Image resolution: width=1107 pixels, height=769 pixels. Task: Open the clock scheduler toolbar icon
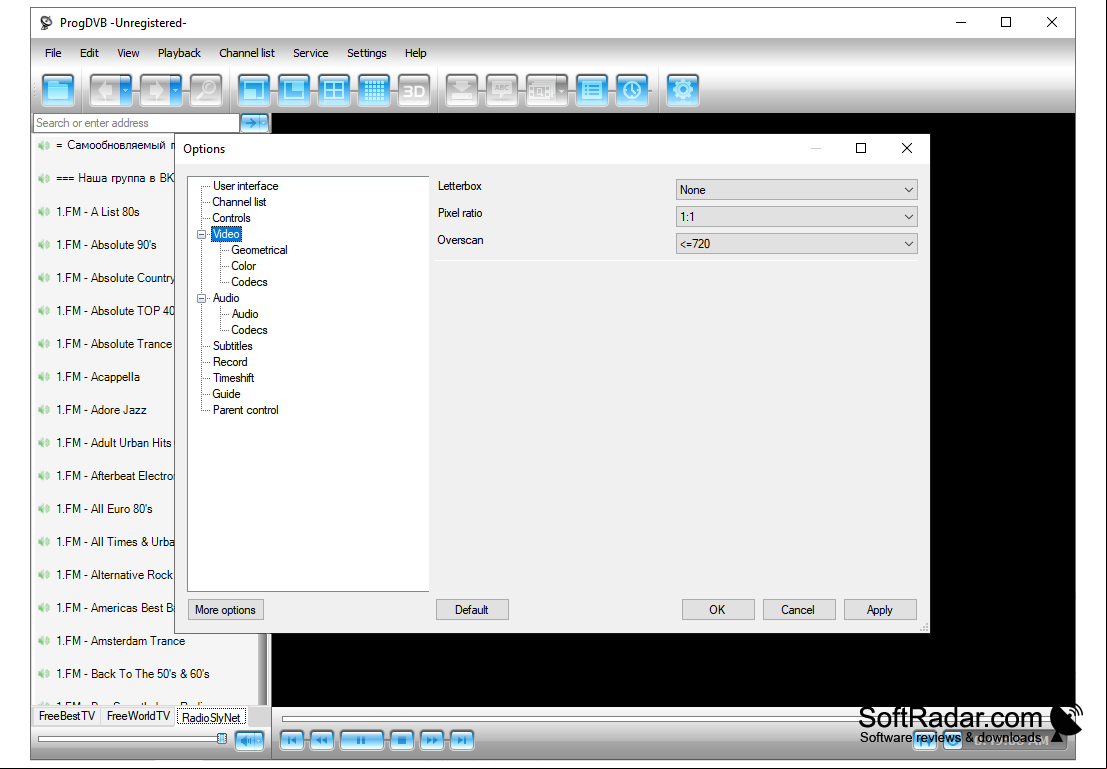pos(632,90)
